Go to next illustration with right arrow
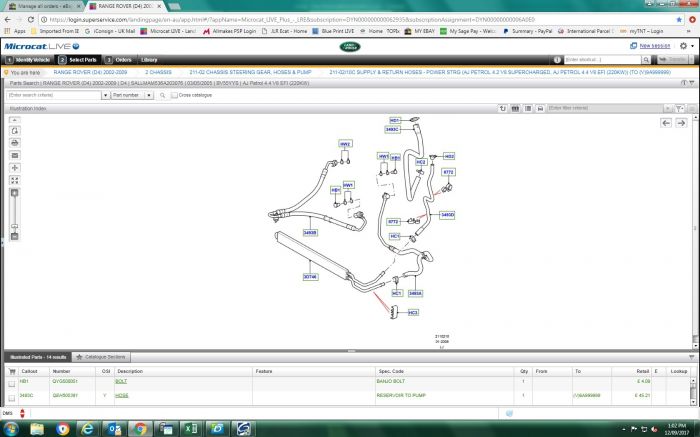The image size is (700, 437). pos(681,123)
